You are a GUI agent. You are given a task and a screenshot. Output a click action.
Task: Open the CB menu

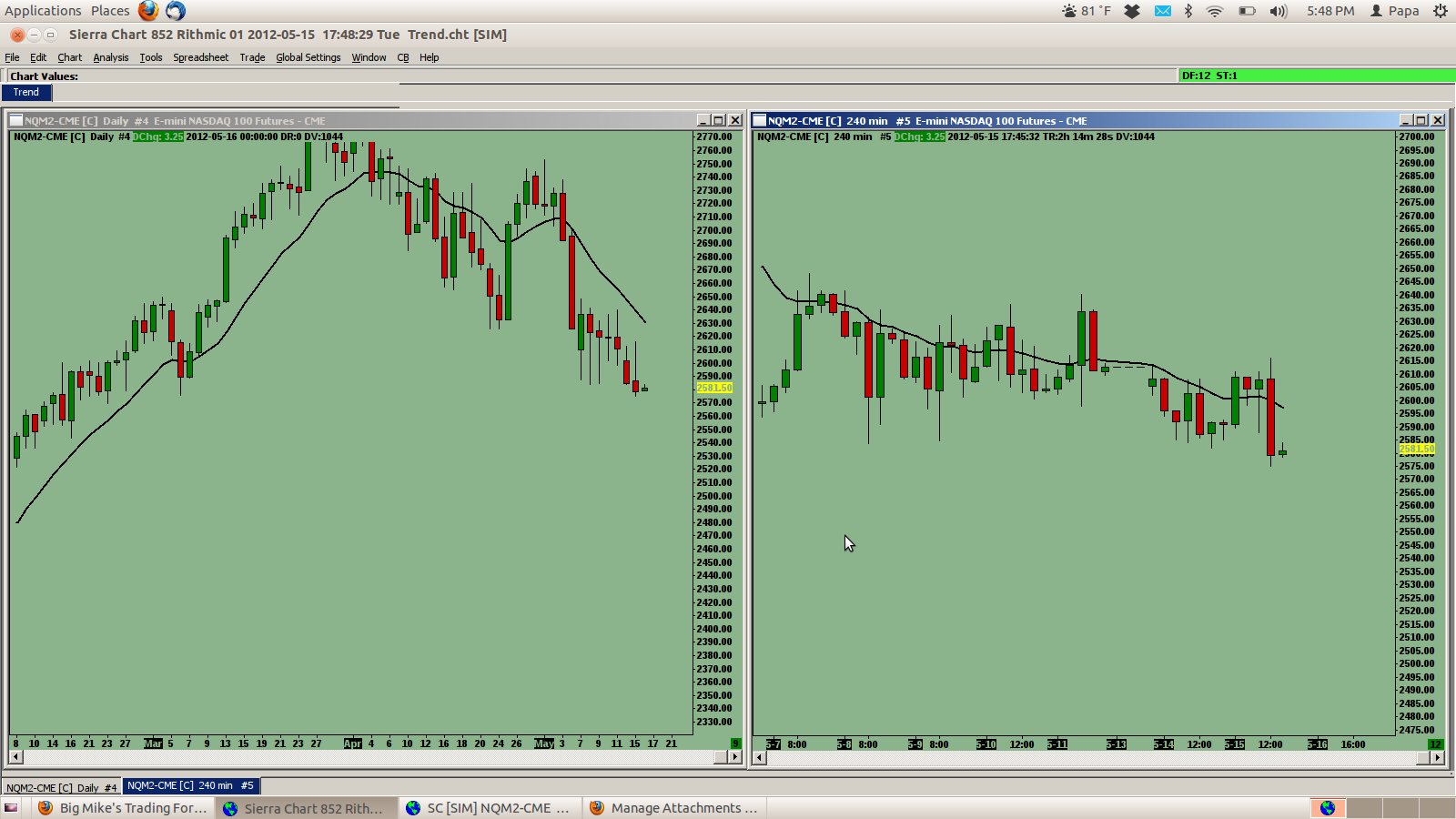pos(403,57)
